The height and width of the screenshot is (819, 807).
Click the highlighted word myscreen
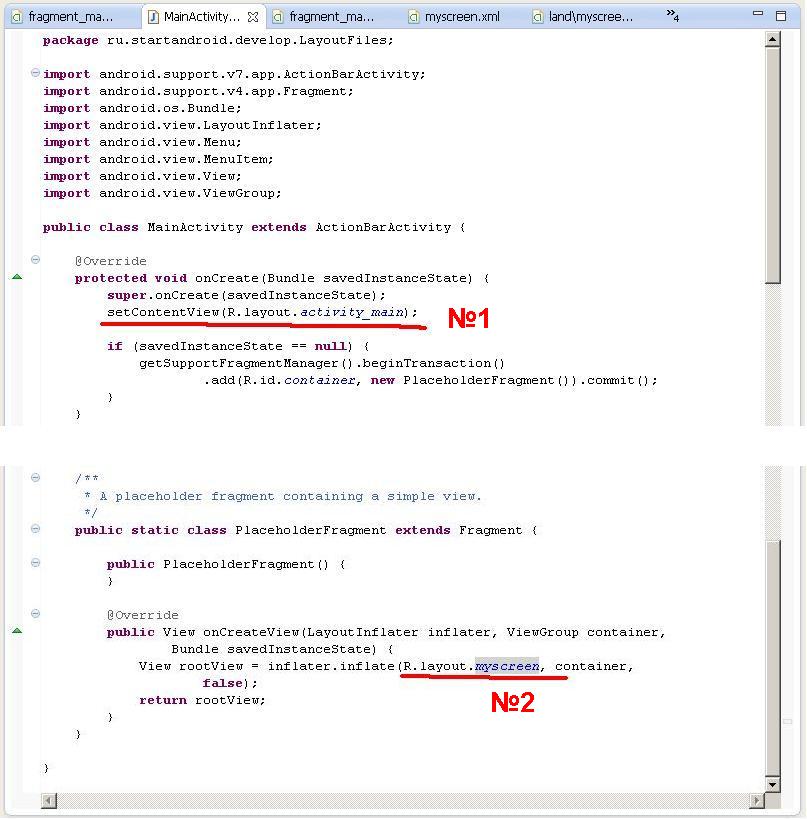(x=507, y=666)
